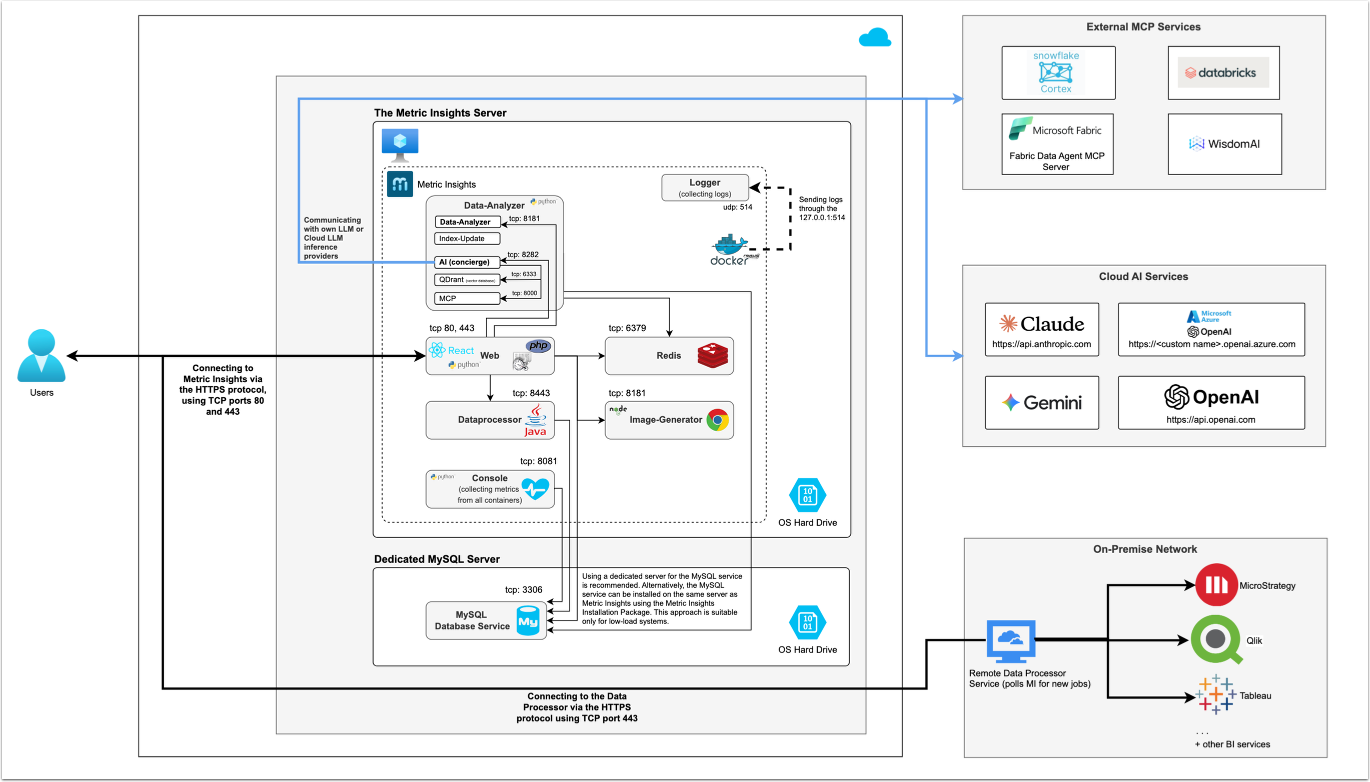Select the Metric Insights server monitor icon

(401, 145)
